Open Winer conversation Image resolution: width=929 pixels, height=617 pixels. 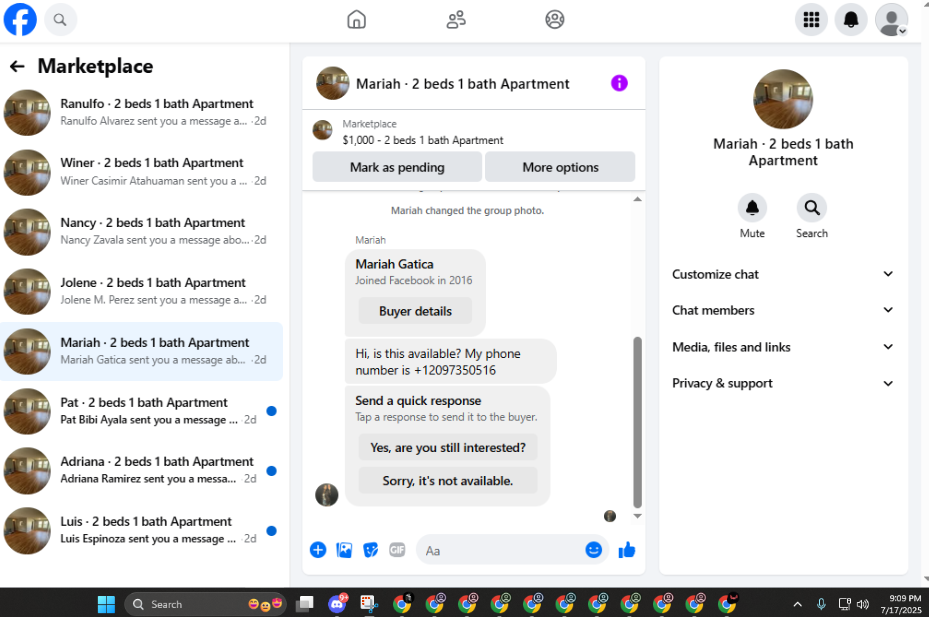tap(142, 172)
